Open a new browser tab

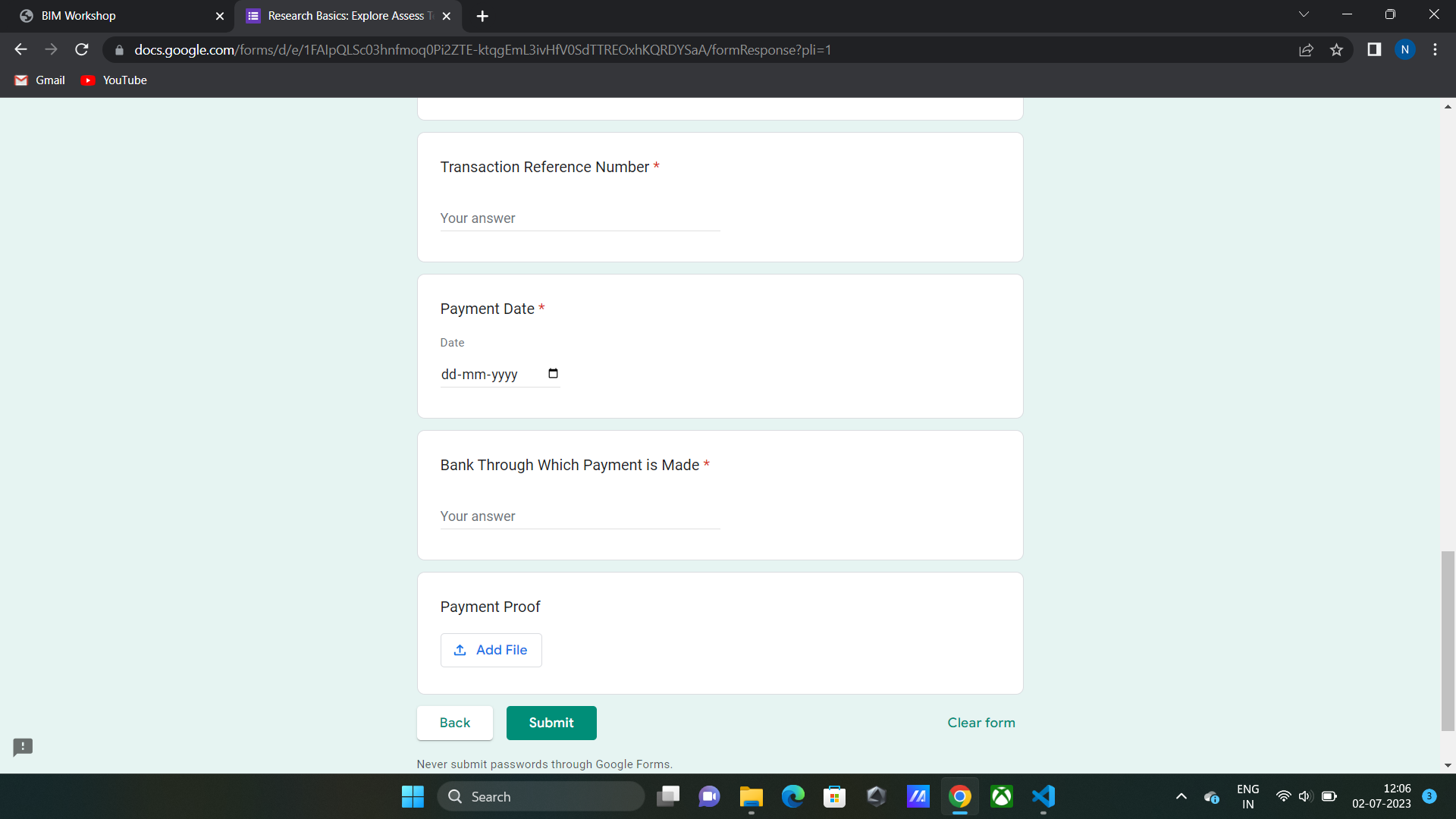tap(482, 16)
